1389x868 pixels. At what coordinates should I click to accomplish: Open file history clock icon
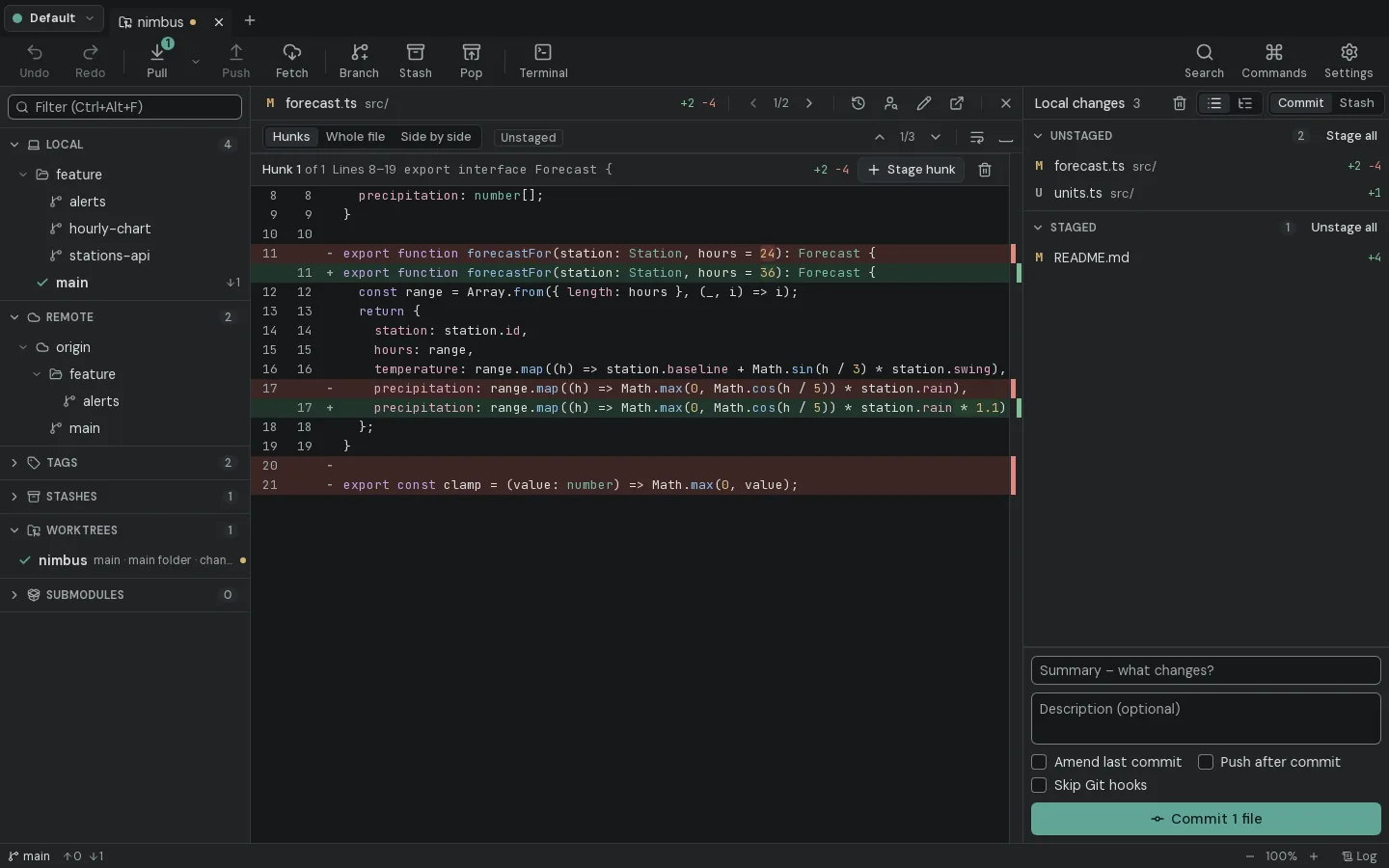858,103
